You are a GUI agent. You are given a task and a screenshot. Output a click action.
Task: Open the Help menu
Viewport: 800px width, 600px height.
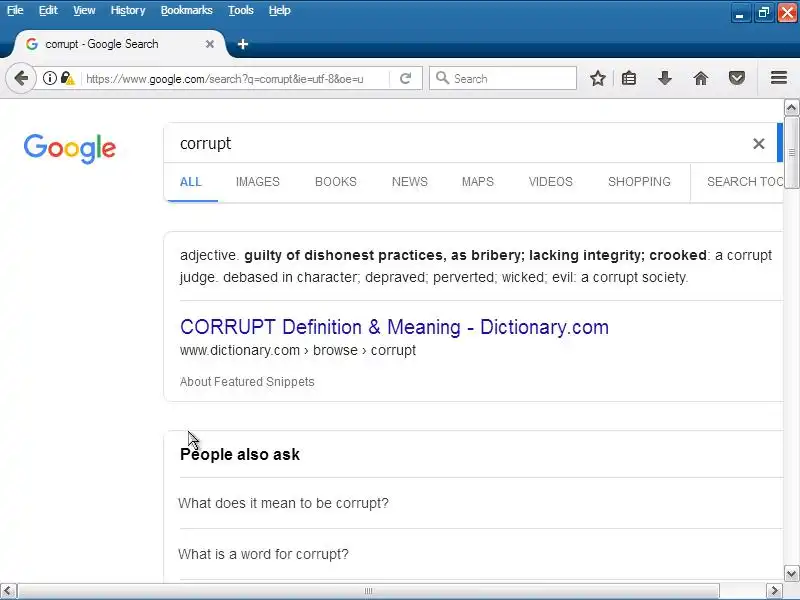click(x=280, y=10)
